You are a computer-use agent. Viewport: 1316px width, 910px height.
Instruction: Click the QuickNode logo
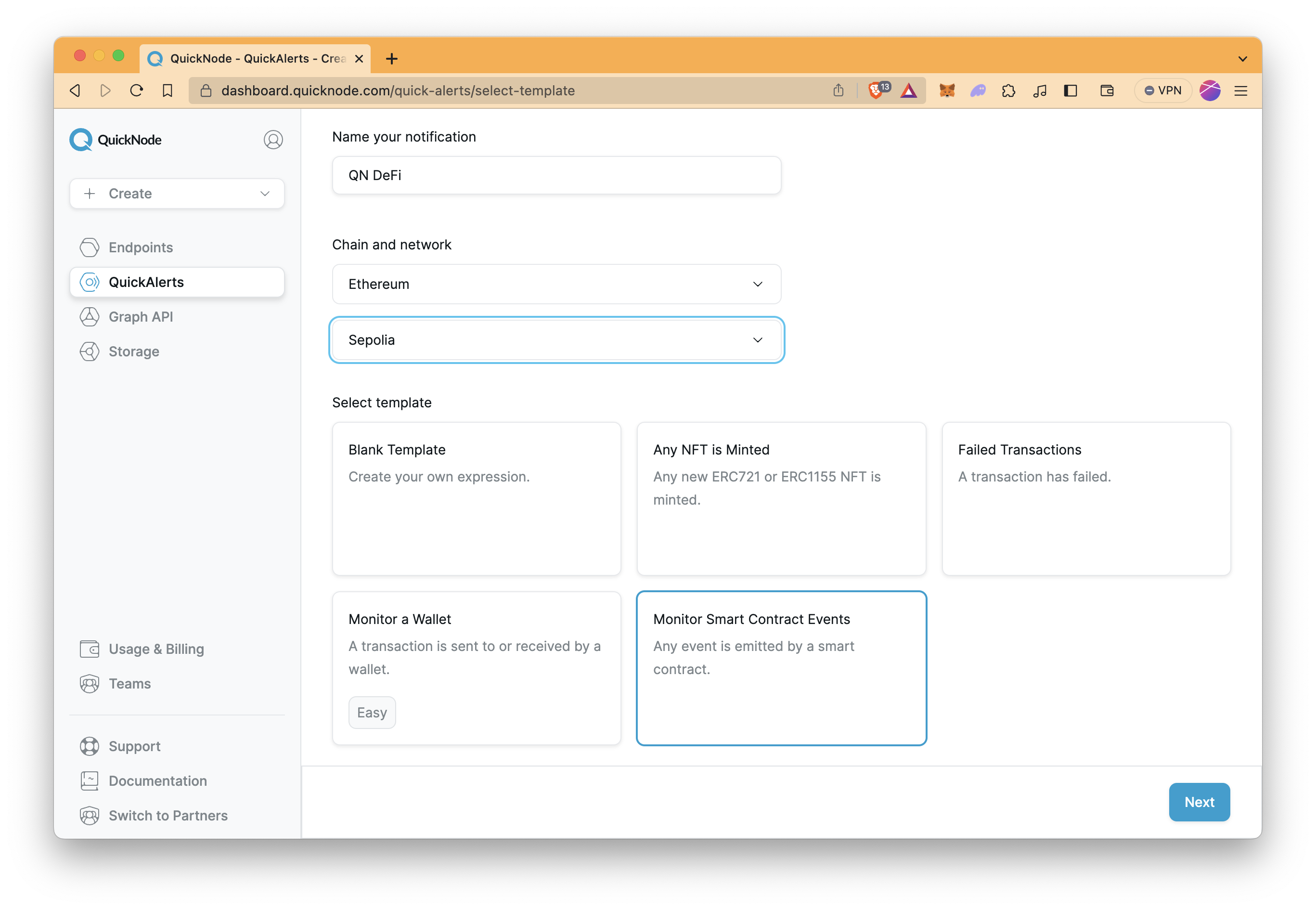[x=116, y=140]
